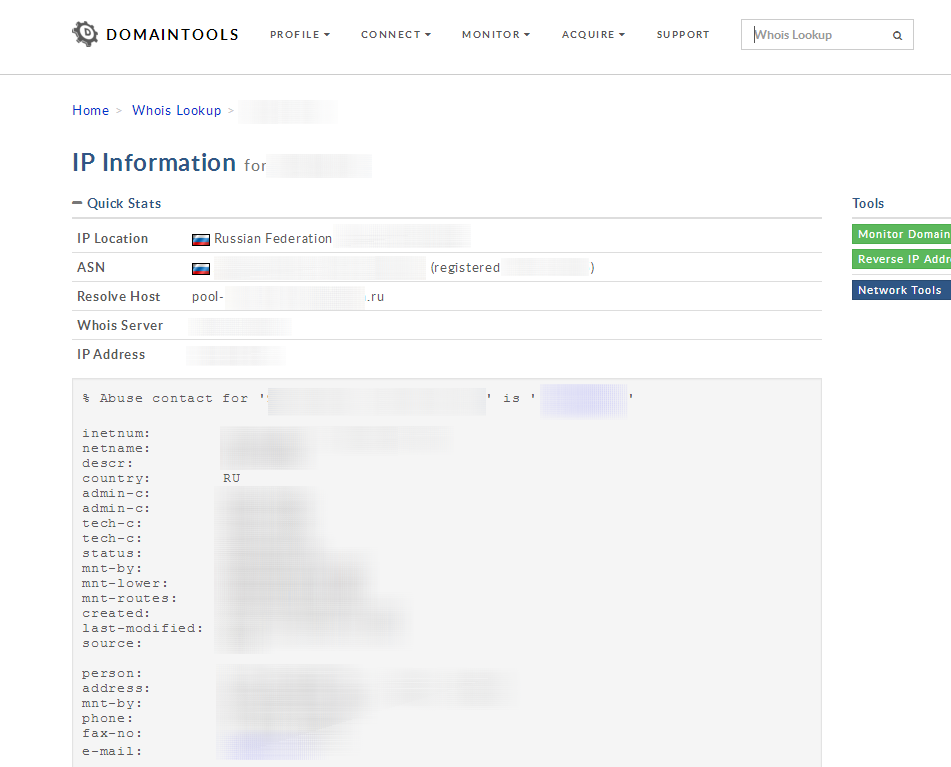The height and width of the screenshot is (767, 951).
Task: Click the IP Address row label
Action: pos(111,355)
